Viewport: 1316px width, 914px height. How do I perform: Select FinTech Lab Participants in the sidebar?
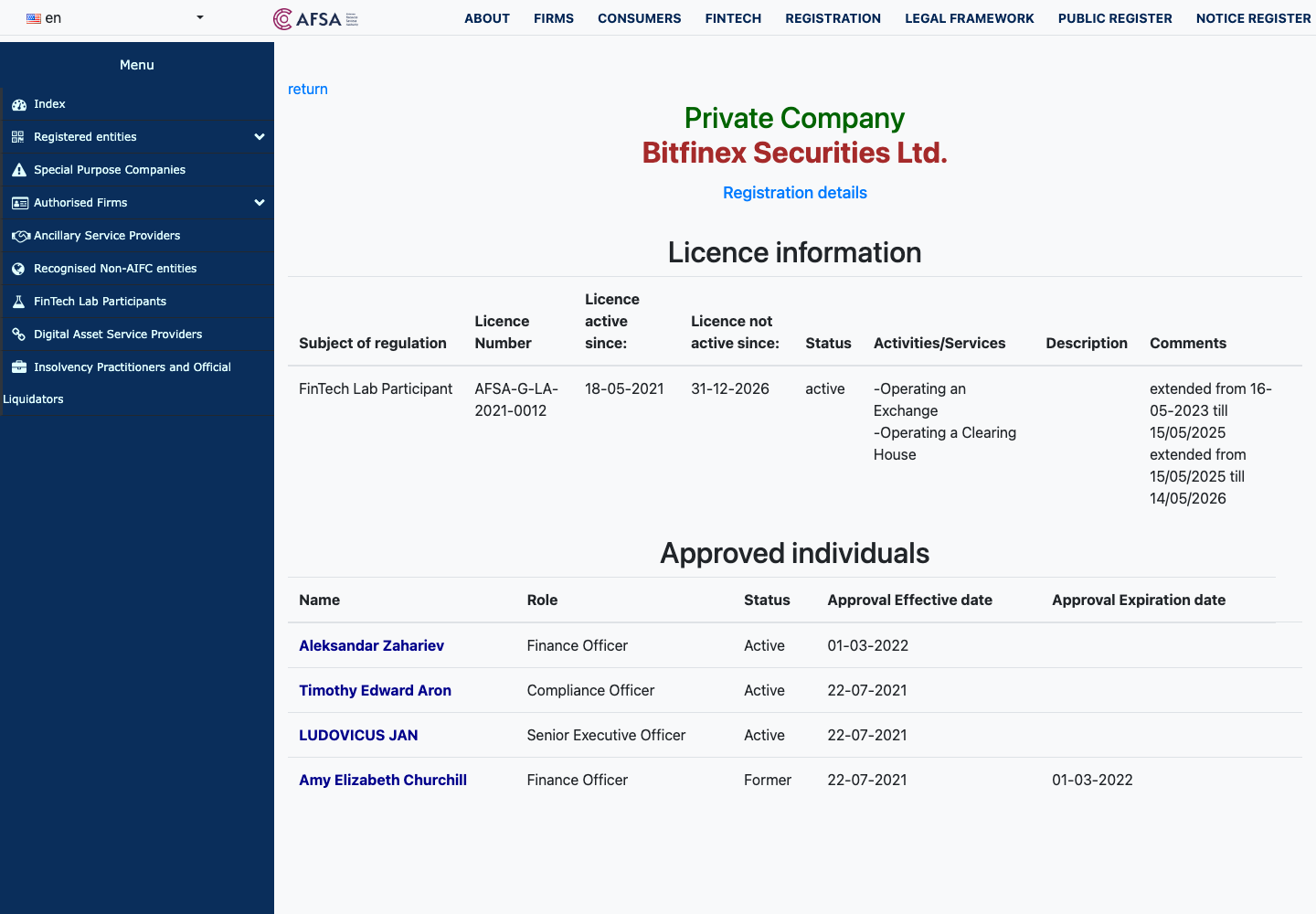pyautogui.click(x=137, y=302)
